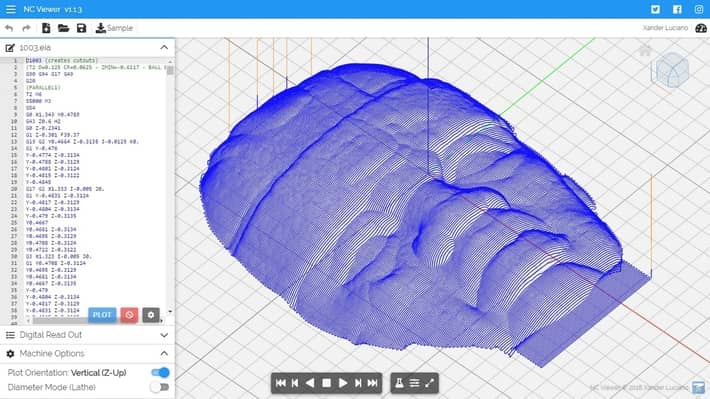Image resolution: width=710 pixels, height=399 pixels.
Task: Click the home view icon
Action: (x=645, y=50)
